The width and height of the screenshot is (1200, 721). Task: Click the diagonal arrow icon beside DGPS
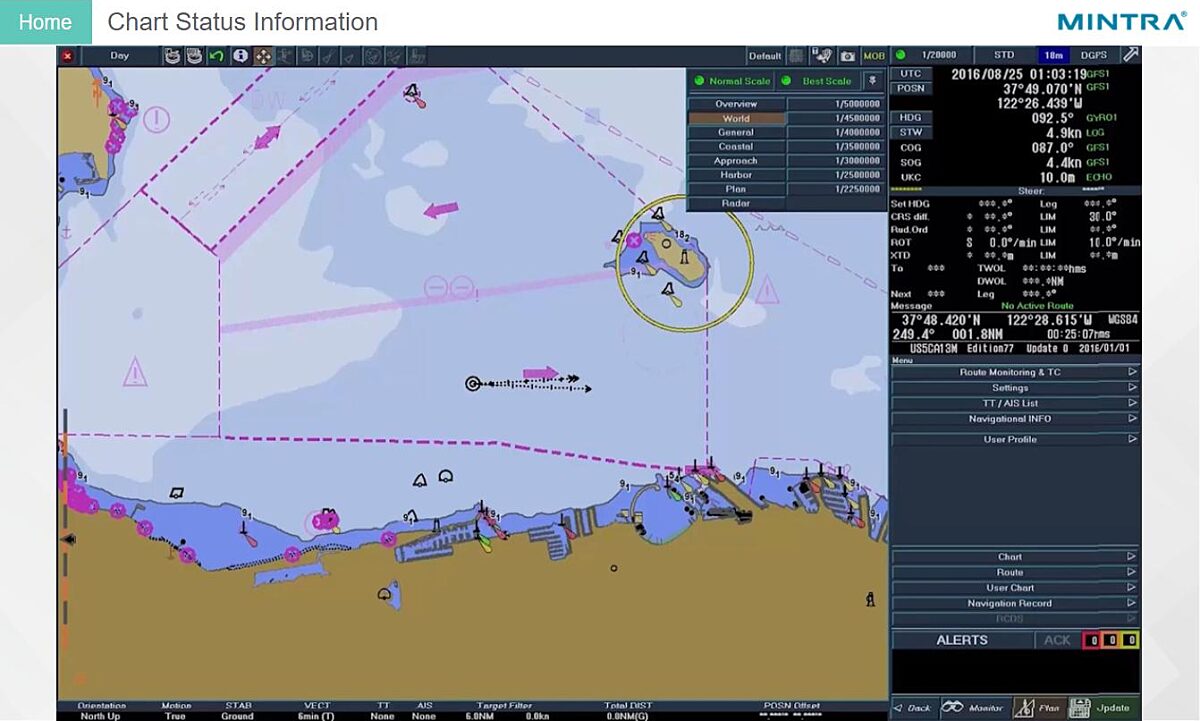click(1130, 55)
